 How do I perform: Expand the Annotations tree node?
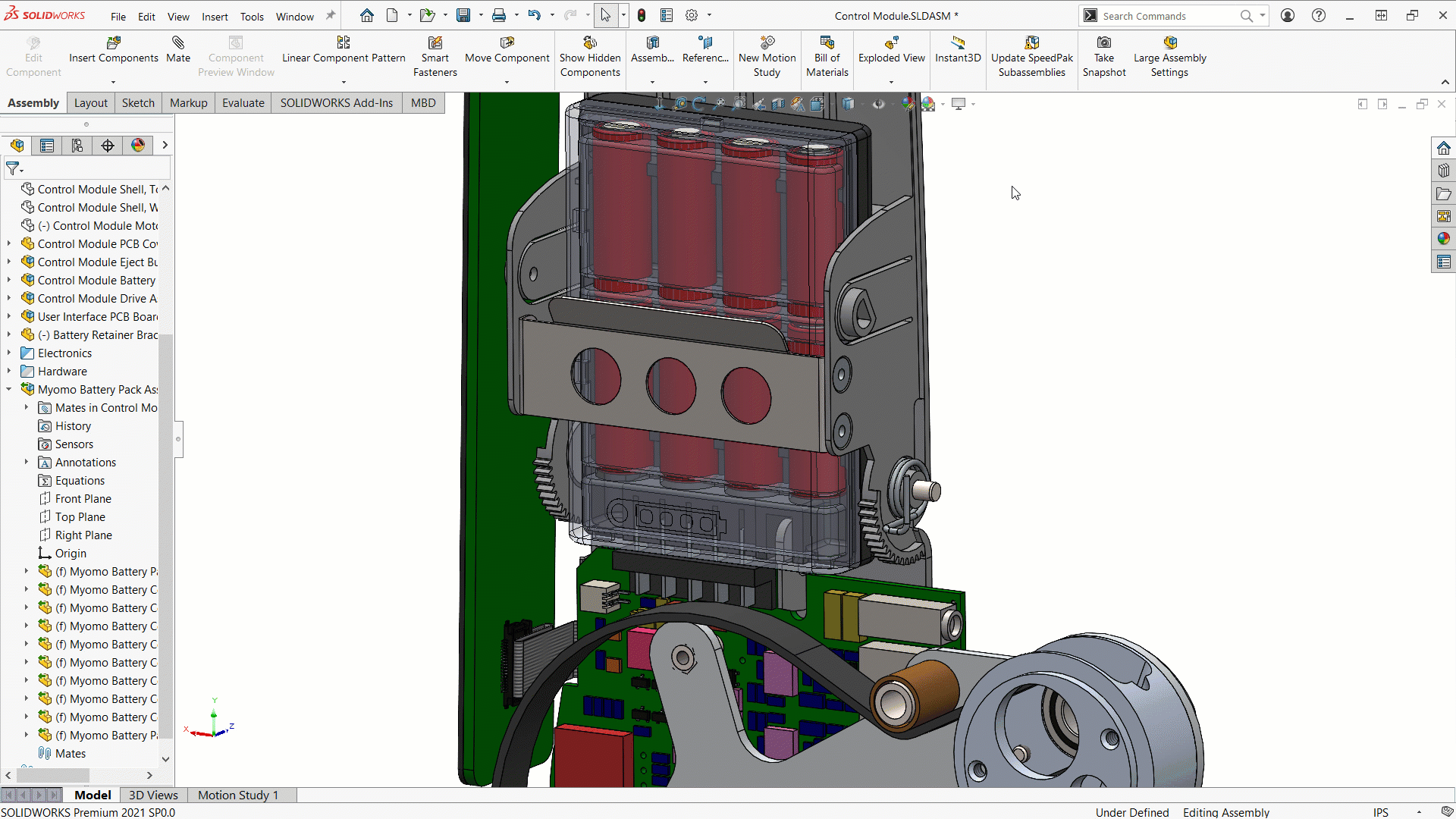[x=27, y=462]
